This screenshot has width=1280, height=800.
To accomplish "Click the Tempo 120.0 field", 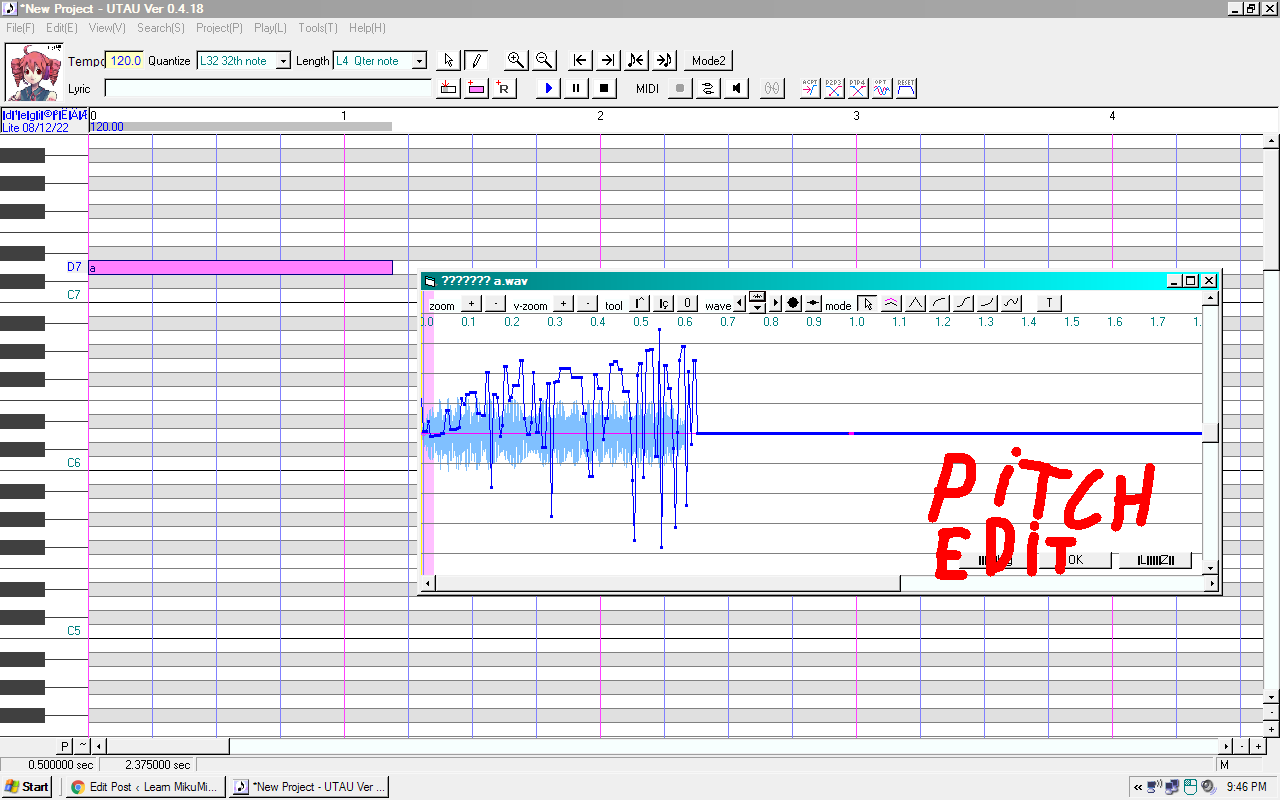I will tap(125, 61).
